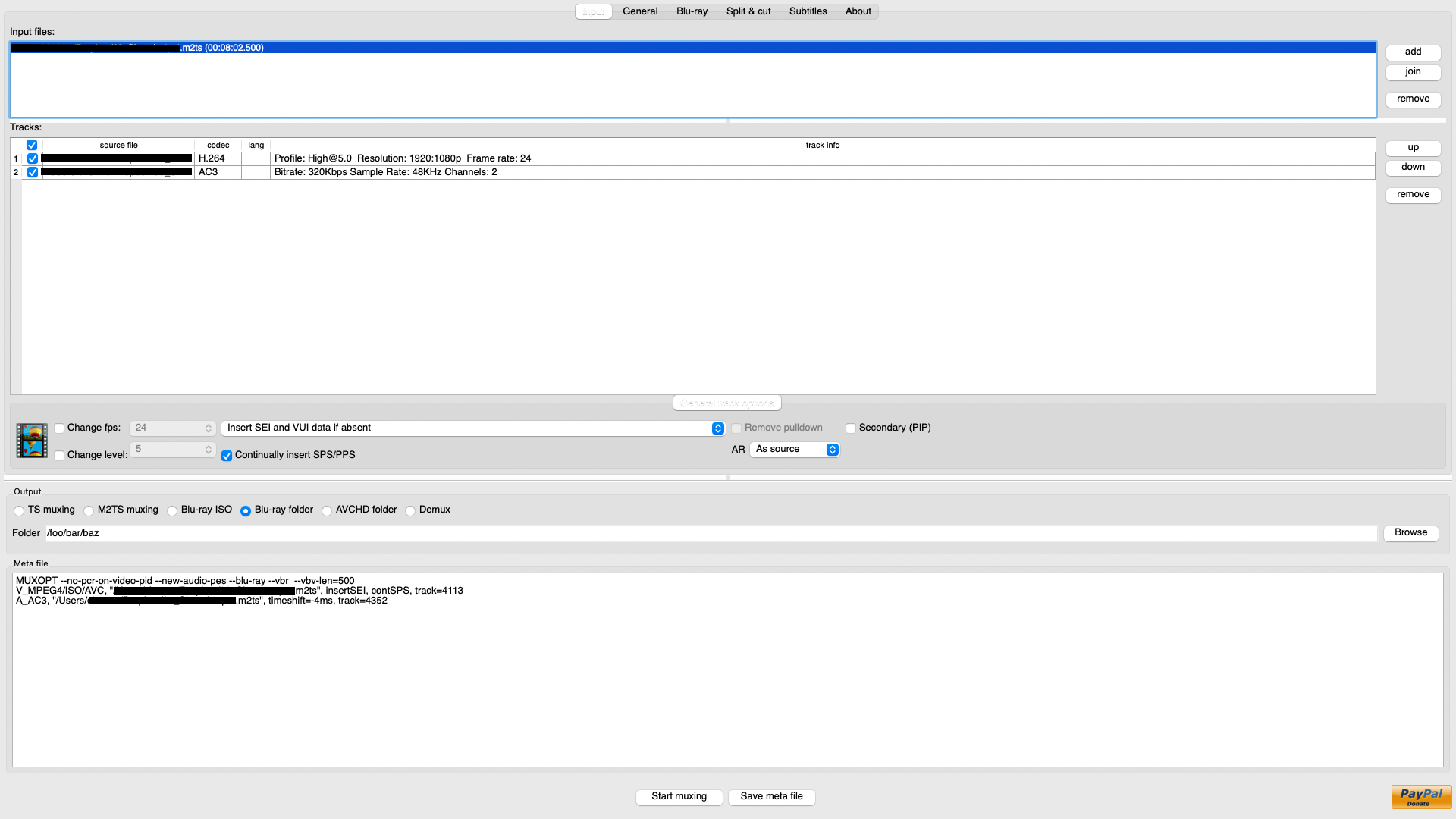Viewport: 1456px width, 819px height.
Task: Open the Split & cut tab
Action: click(748, 11)
